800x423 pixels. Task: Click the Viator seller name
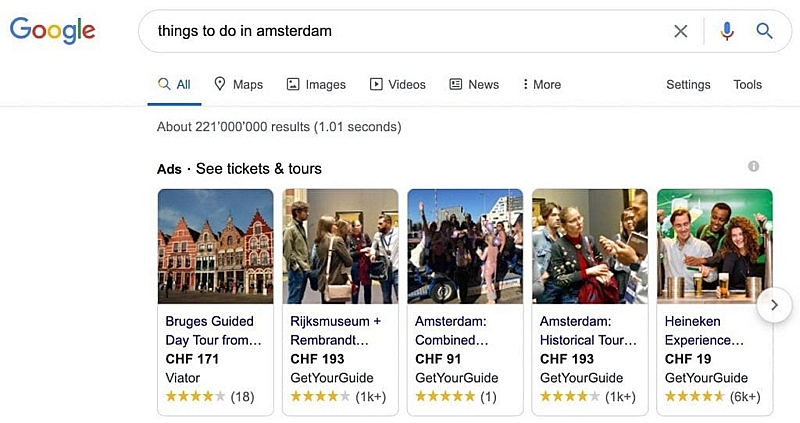183,378
